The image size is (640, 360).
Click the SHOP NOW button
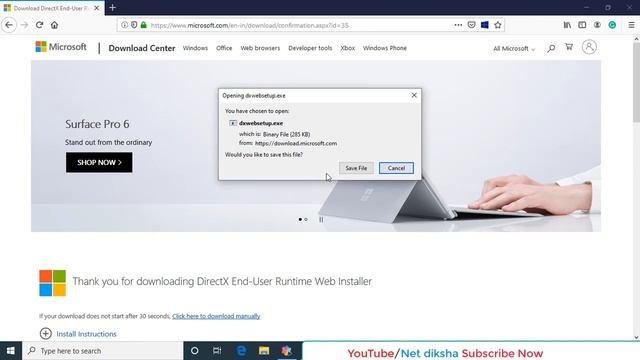99,162
